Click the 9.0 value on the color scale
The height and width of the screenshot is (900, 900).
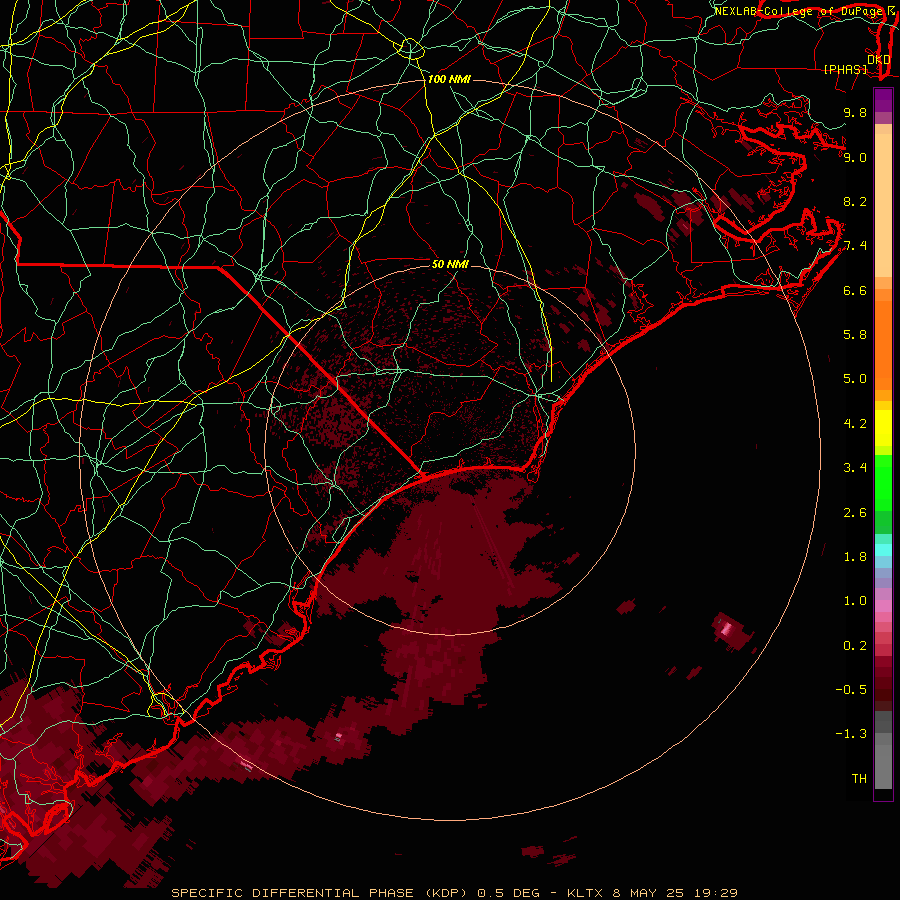(855, 157)
